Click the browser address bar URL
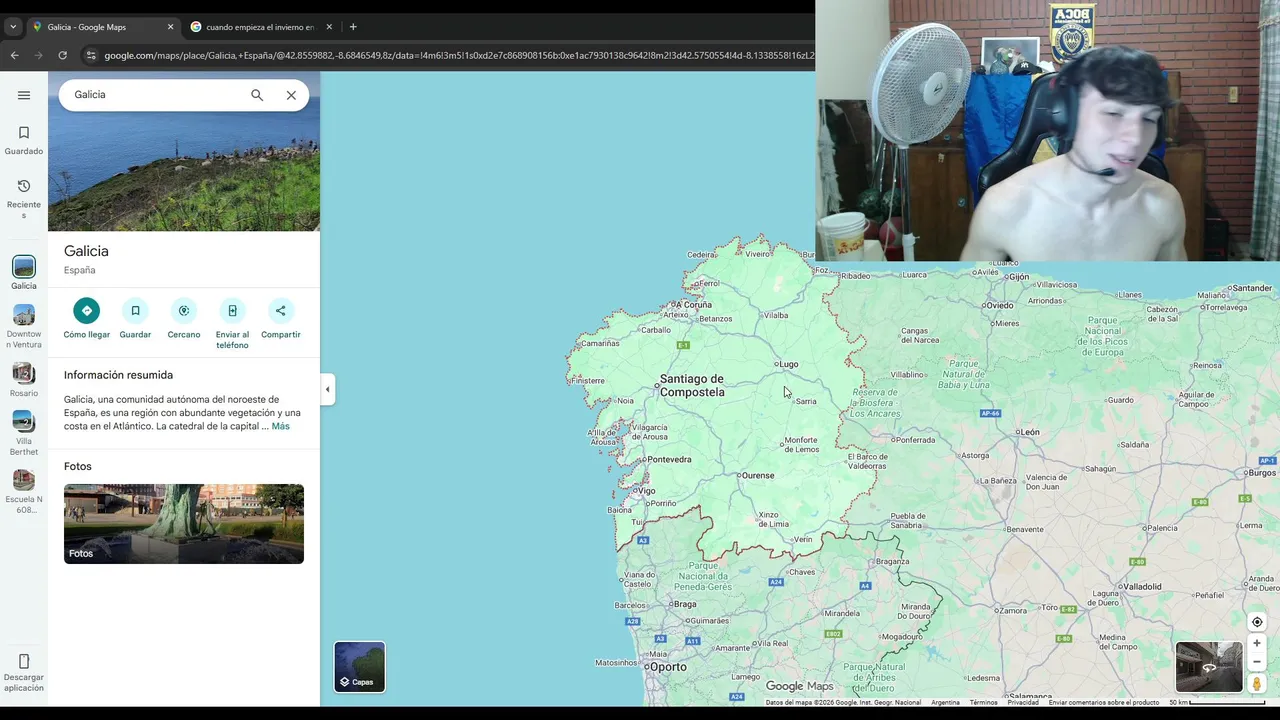 point(458,55)
